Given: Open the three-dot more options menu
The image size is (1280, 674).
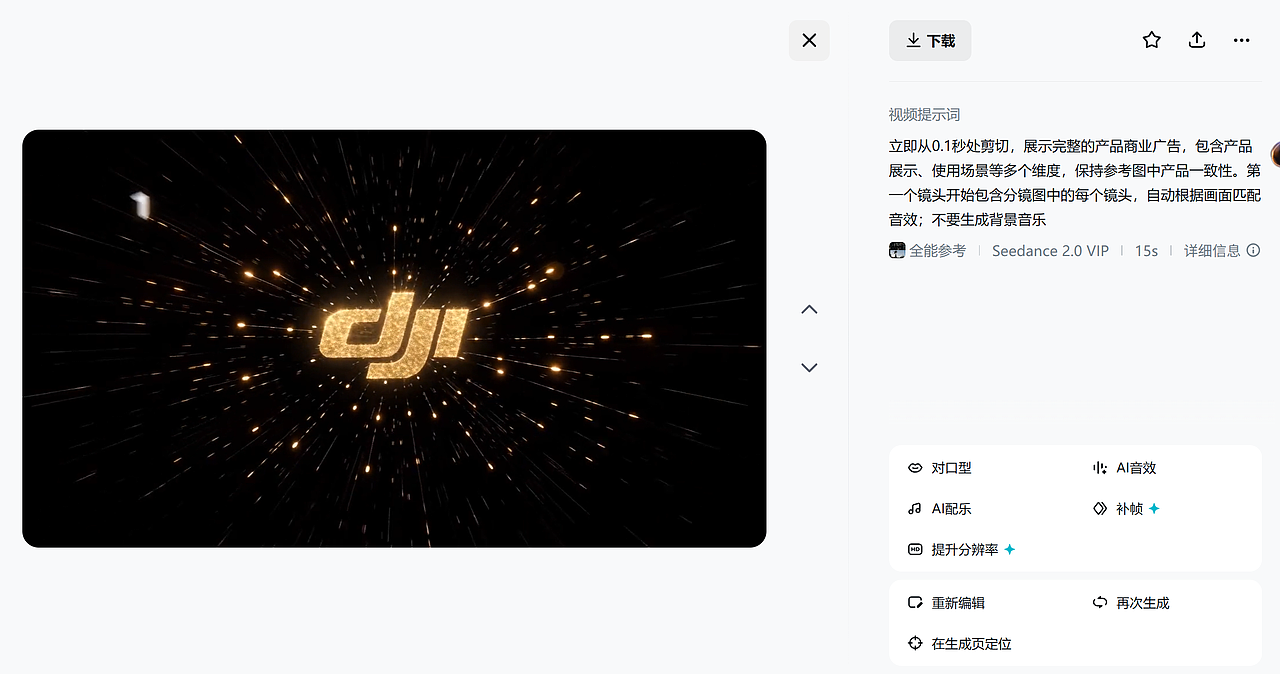Looking at the screenshot, I should pyautogui.click(x=1242, y=40).
